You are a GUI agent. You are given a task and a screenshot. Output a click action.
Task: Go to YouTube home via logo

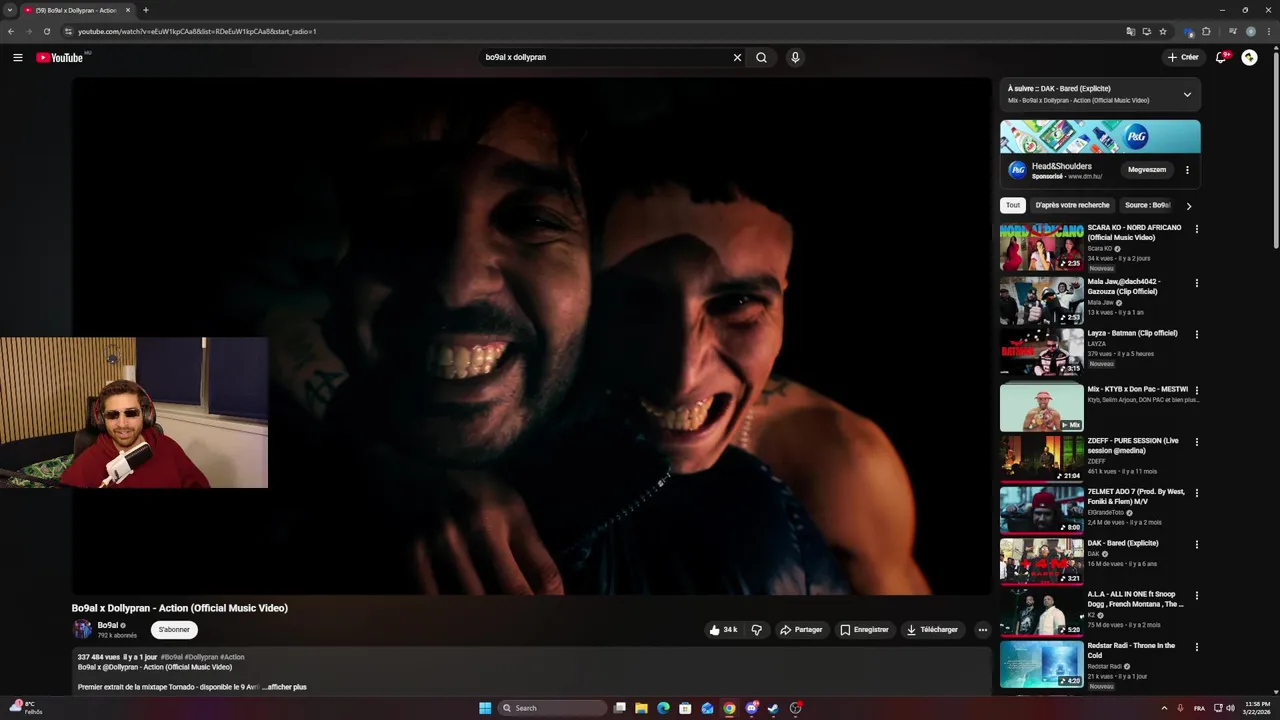tap(60, 58)
